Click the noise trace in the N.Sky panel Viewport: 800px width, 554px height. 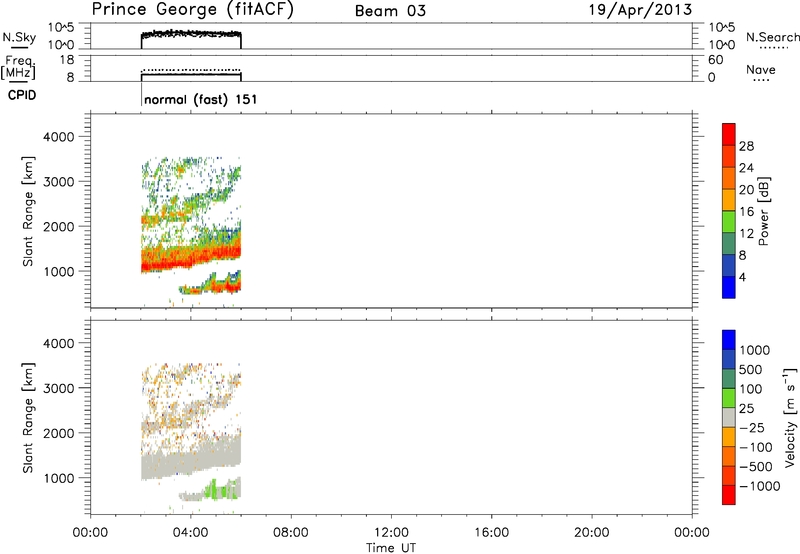[x=191, y=34]
